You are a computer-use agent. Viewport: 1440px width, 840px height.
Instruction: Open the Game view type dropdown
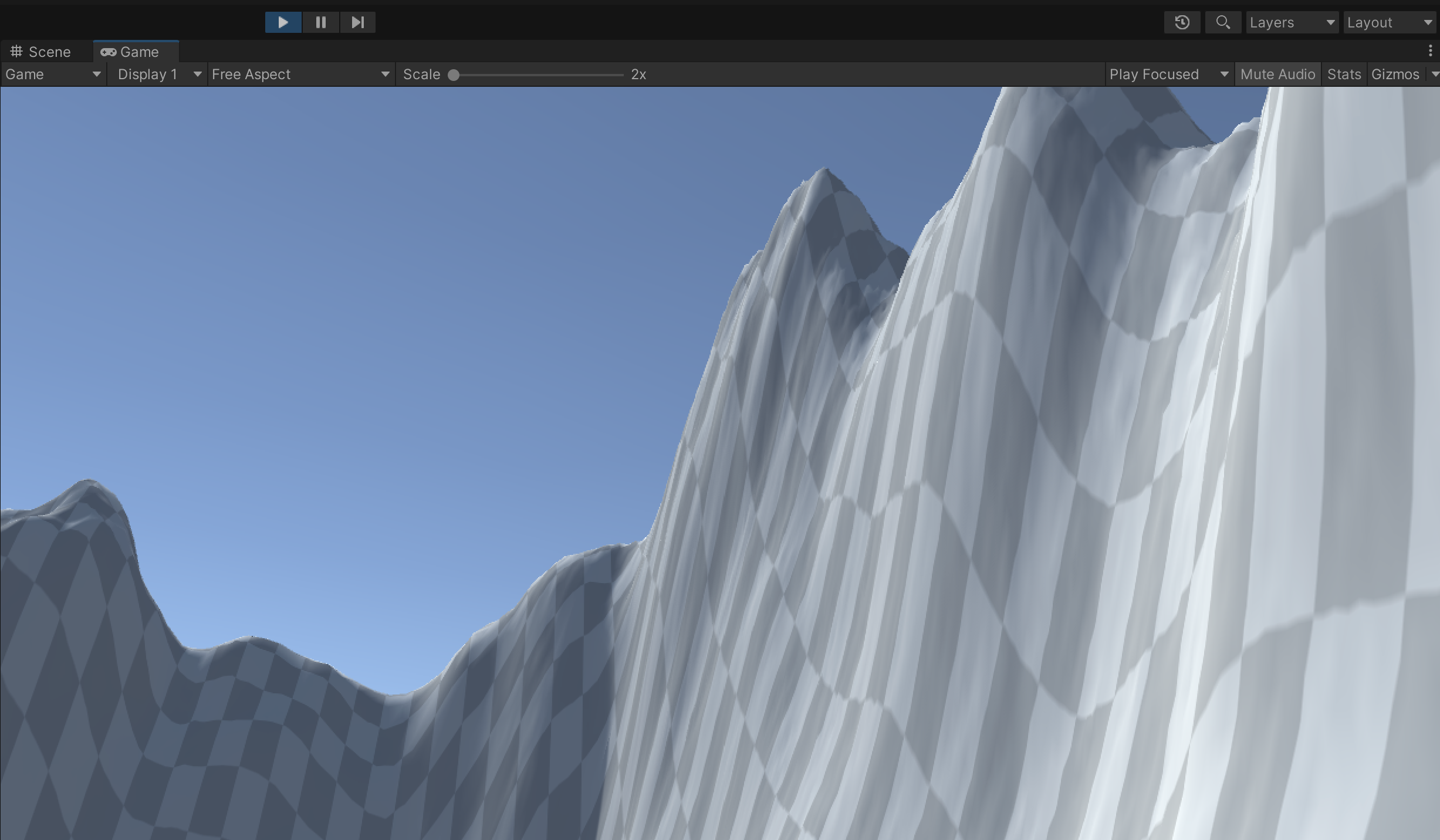point(53,74)
